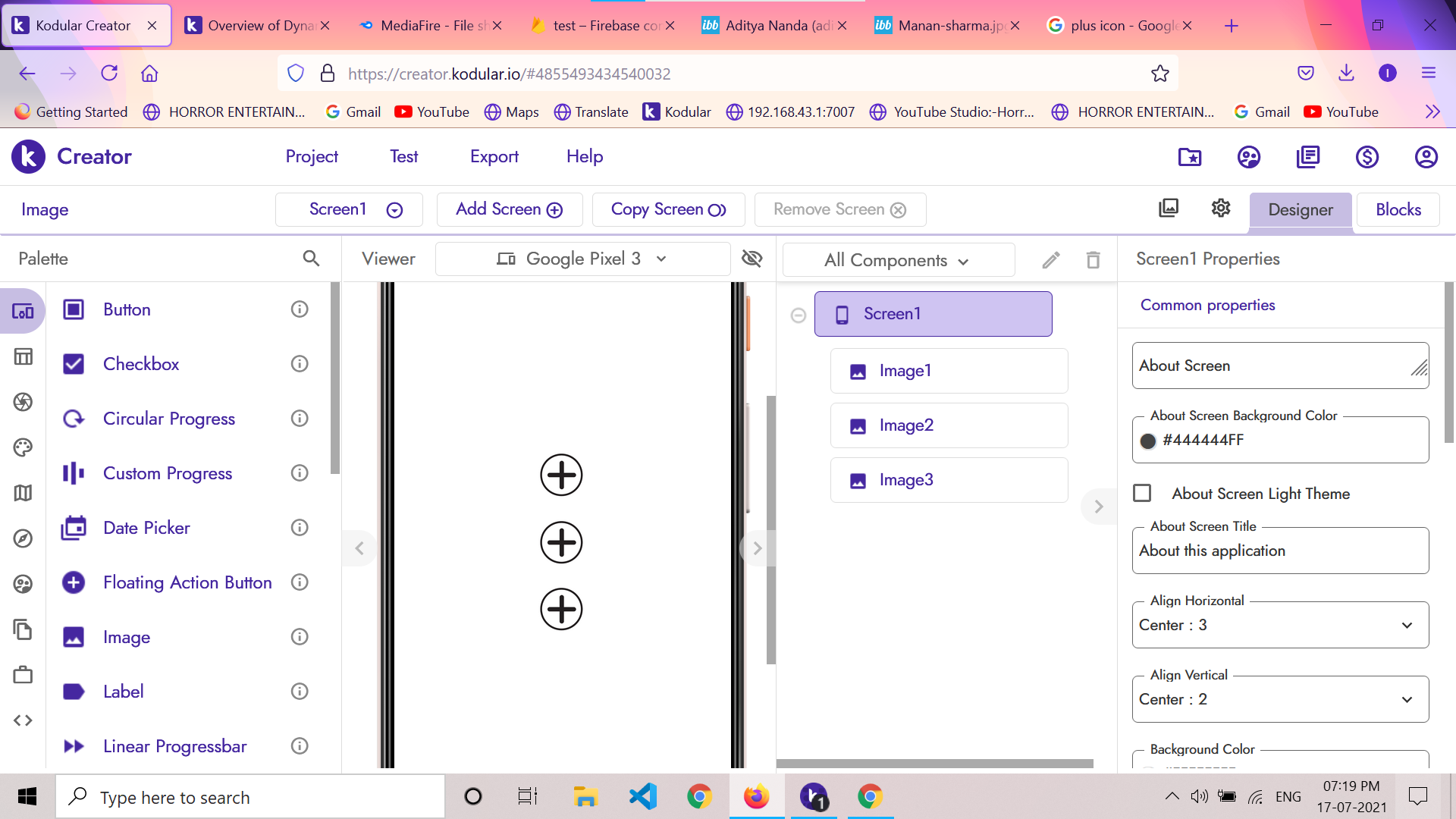Click the palette search magnifier icon
Screen dimensions: 1456x819
click(x=311, y=259)
